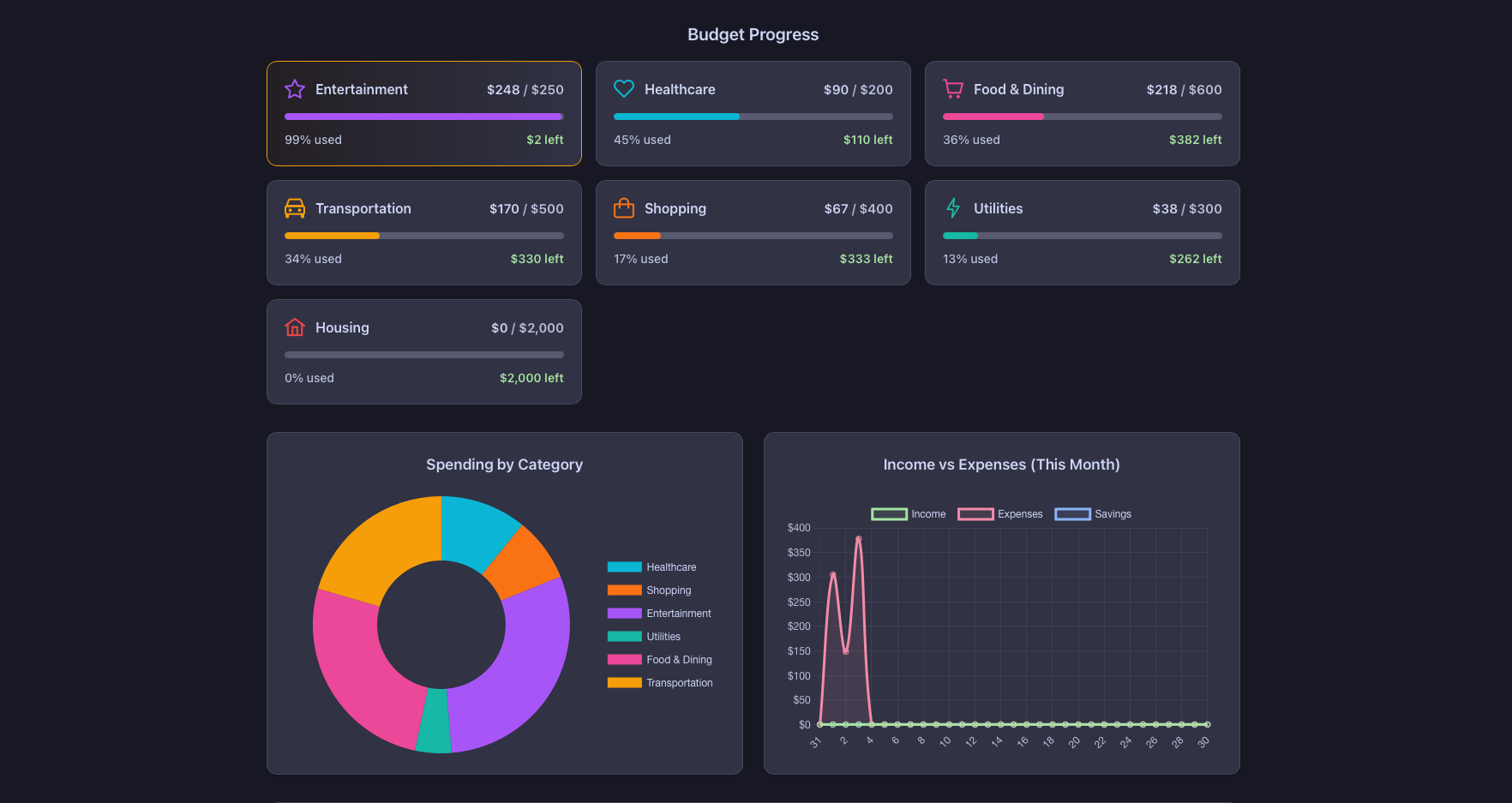The width and height of the screenshot is (1512, 803).
Task: Click the $2 left link on Entertainment
Action: coord(545,139)
